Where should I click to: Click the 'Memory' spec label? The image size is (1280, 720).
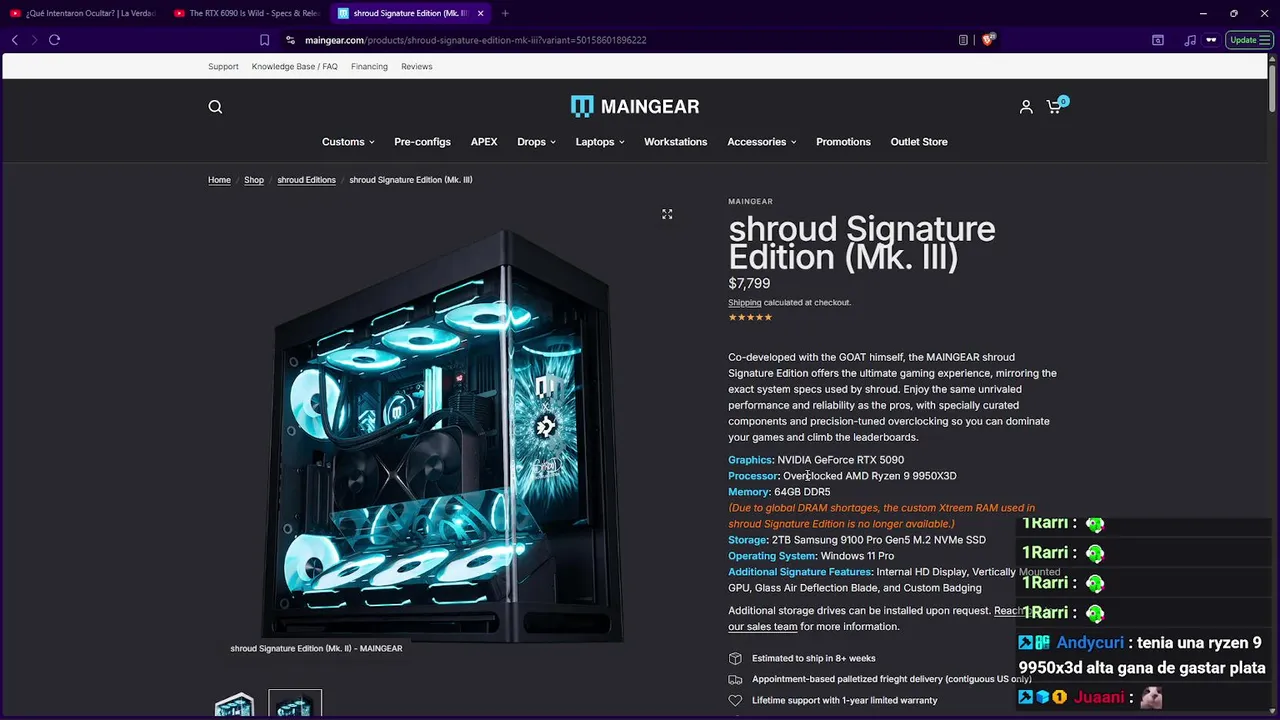click(x=748, y=492)
